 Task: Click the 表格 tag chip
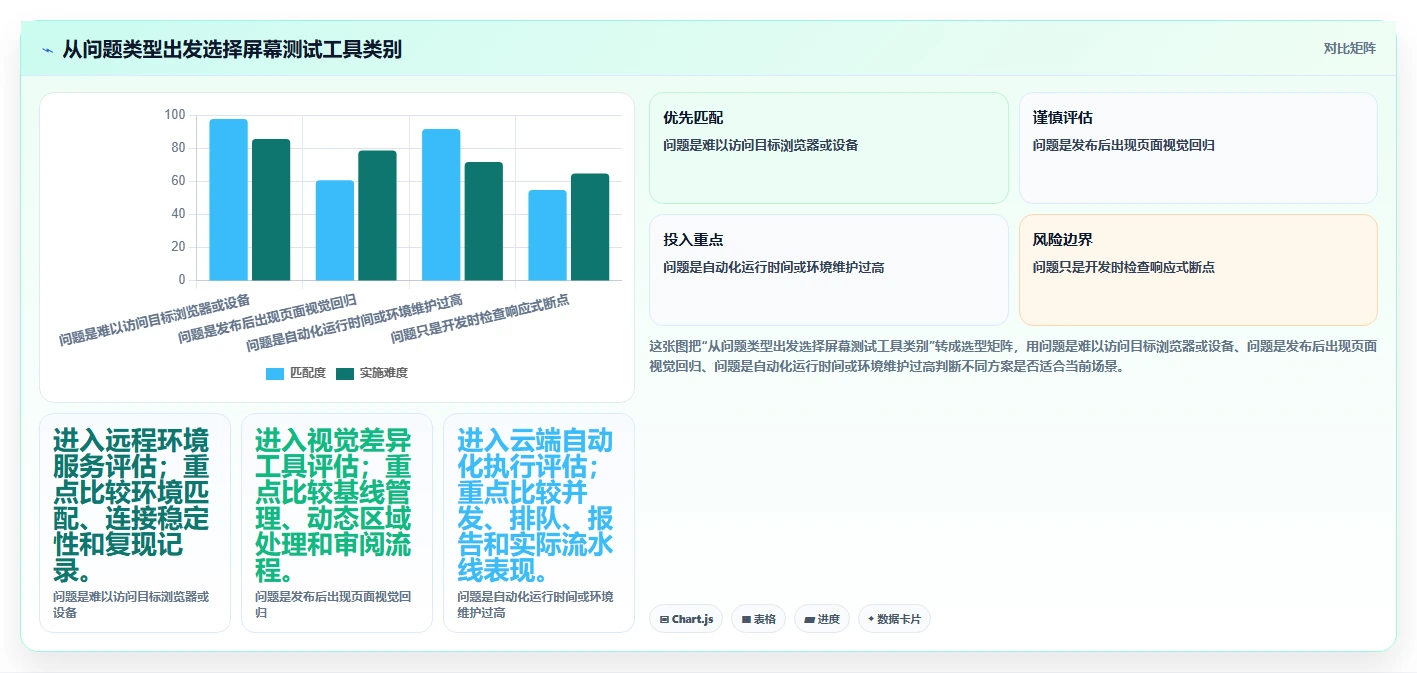(758, 619)
